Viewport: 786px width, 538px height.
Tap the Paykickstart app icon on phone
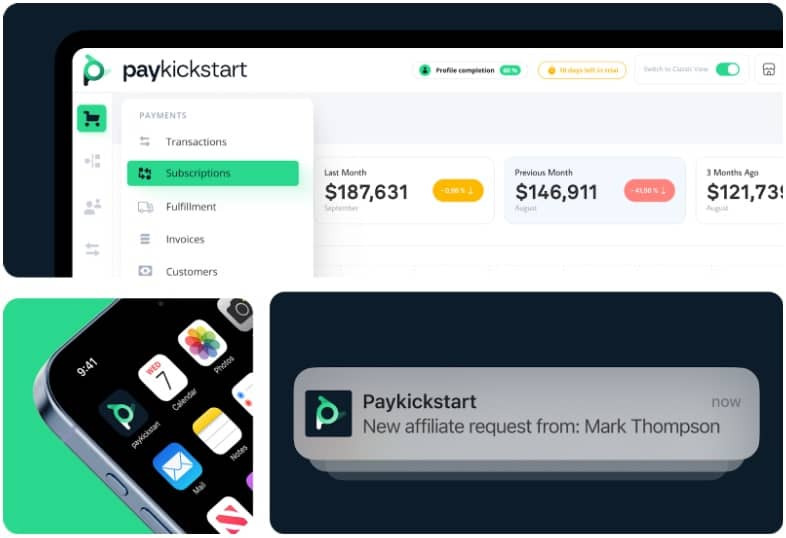coord(123,414)
